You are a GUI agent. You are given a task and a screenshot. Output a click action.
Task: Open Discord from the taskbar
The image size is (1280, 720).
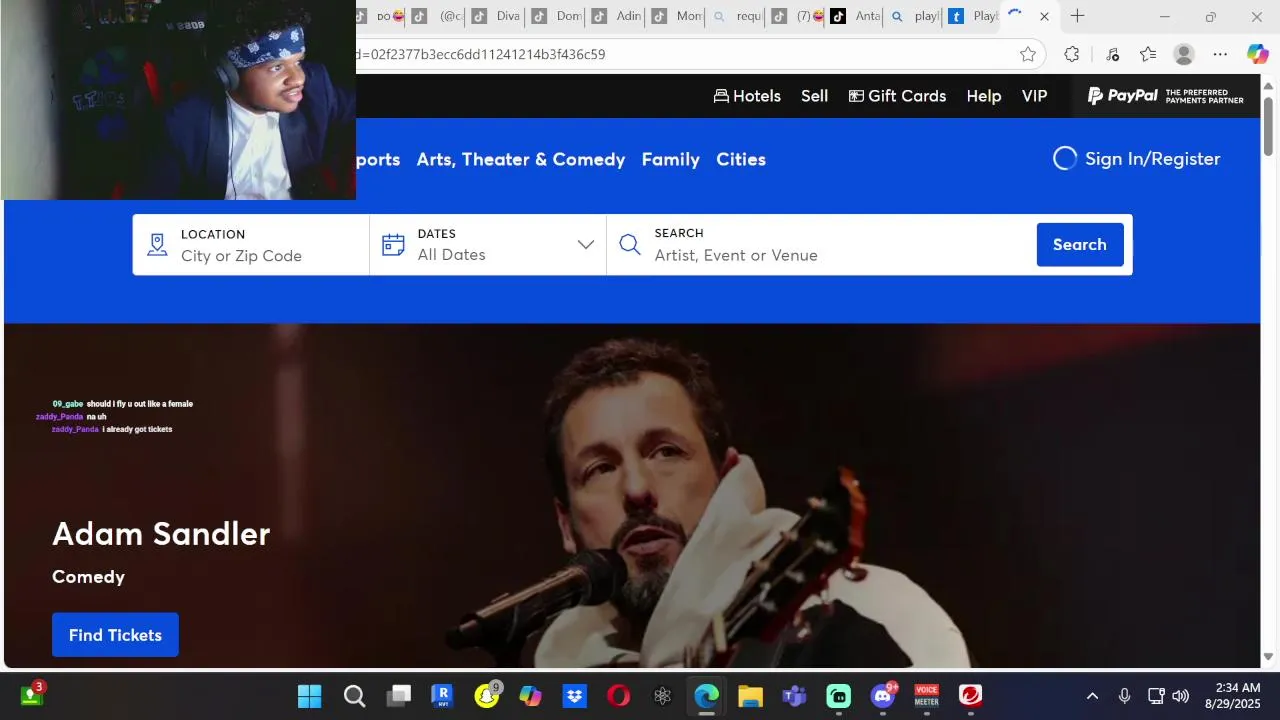[x=883, y=695]
